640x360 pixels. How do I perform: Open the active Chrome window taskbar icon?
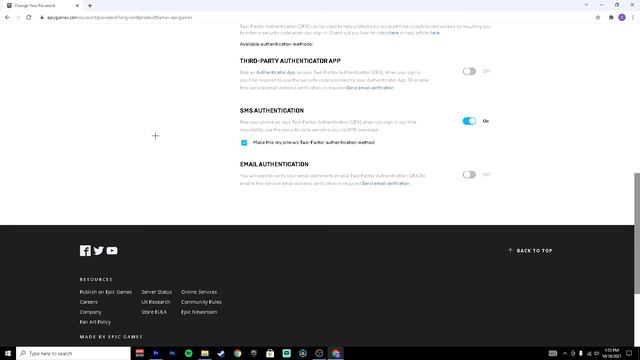(x=336, y=353)
